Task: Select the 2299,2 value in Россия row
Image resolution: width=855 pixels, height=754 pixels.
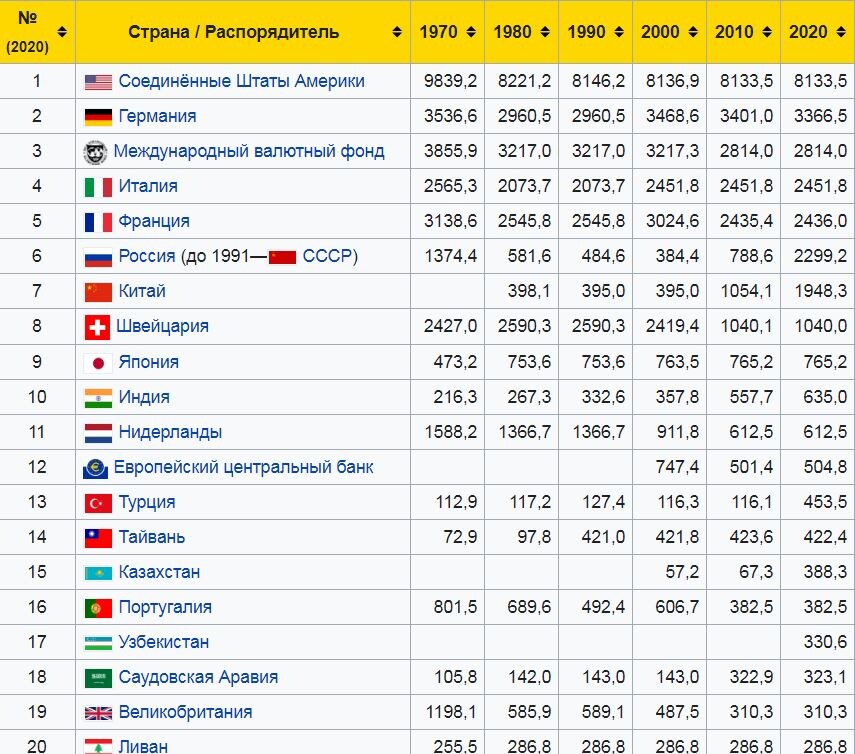Action: pyautogui.click(x=820, y=256)
